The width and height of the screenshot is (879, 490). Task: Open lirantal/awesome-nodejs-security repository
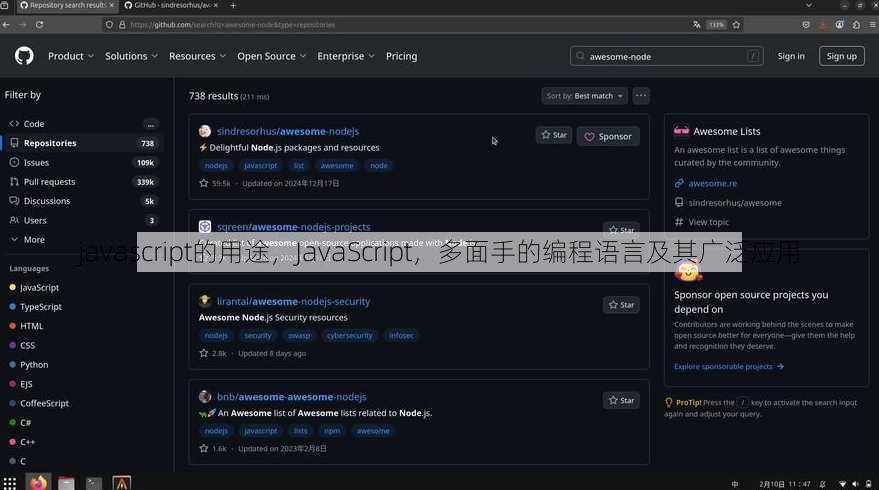pos(293,301)
